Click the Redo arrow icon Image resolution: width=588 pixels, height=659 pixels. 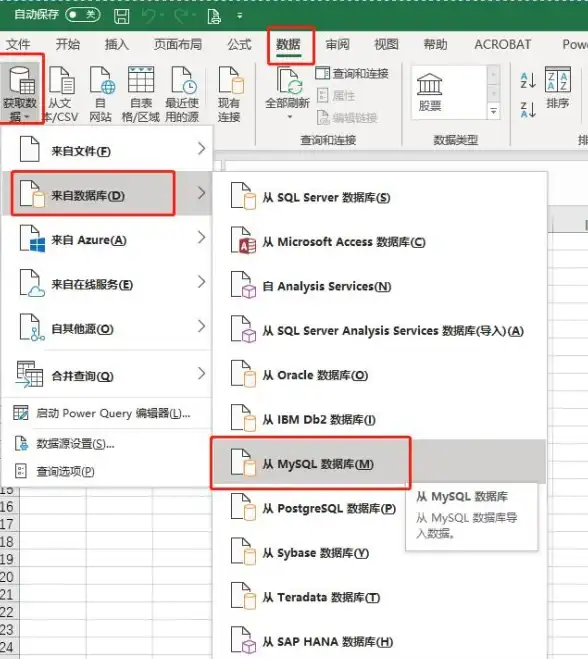point(181,16)
